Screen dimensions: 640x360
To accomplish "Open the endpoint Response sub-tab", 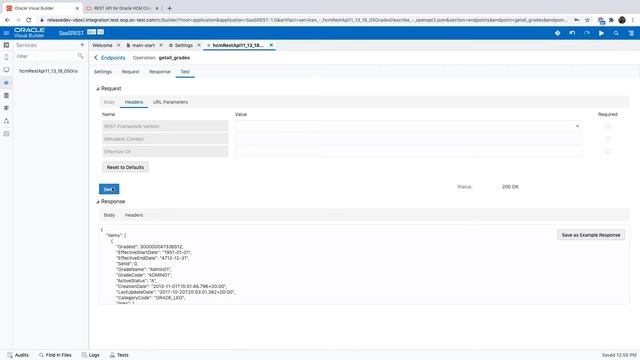I will pos(160,72).
